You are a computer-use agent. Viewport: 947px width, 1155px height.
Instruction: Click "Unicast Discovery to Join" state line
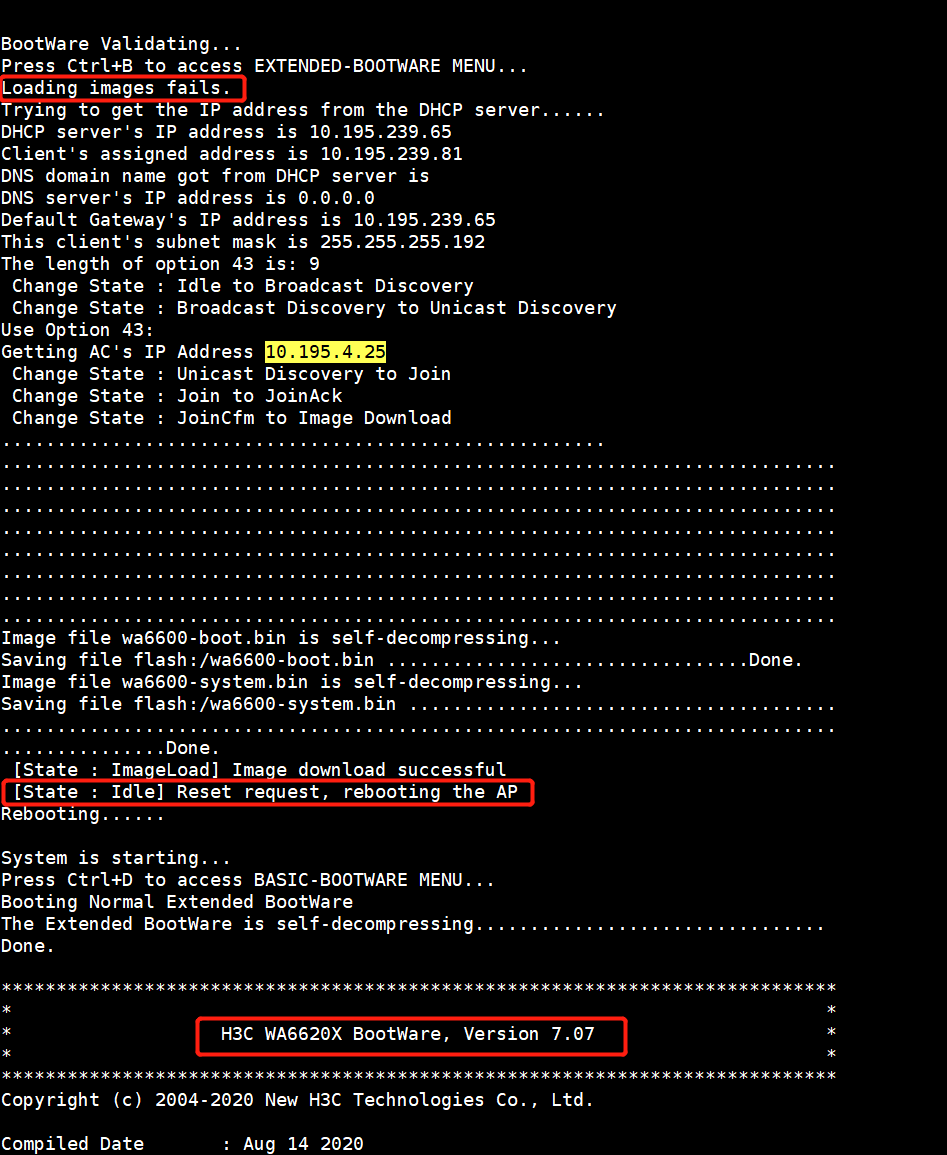[x=231, y=374]
